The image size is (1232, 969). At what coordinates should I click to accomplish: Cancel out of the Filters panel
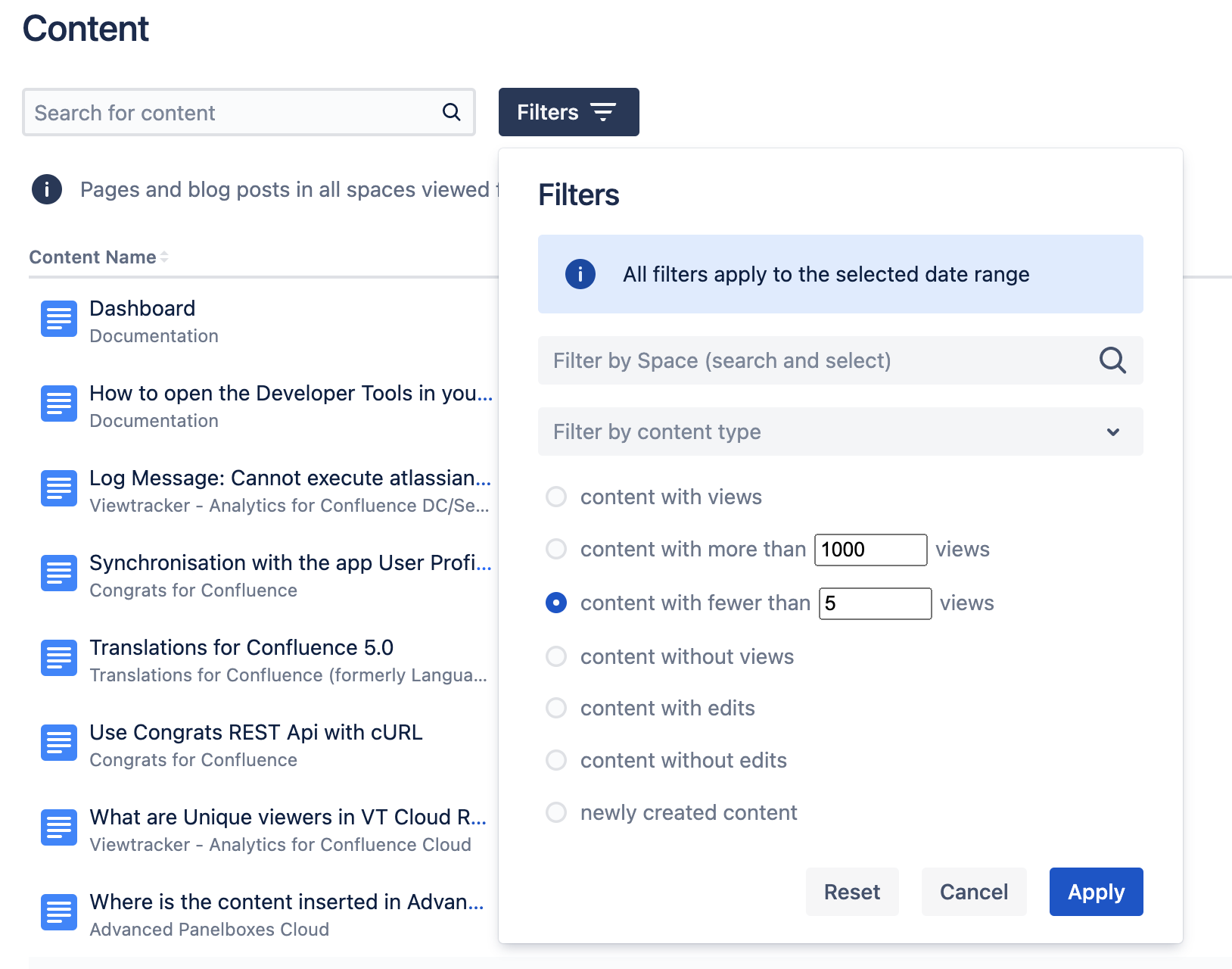[x=973, y=892]
